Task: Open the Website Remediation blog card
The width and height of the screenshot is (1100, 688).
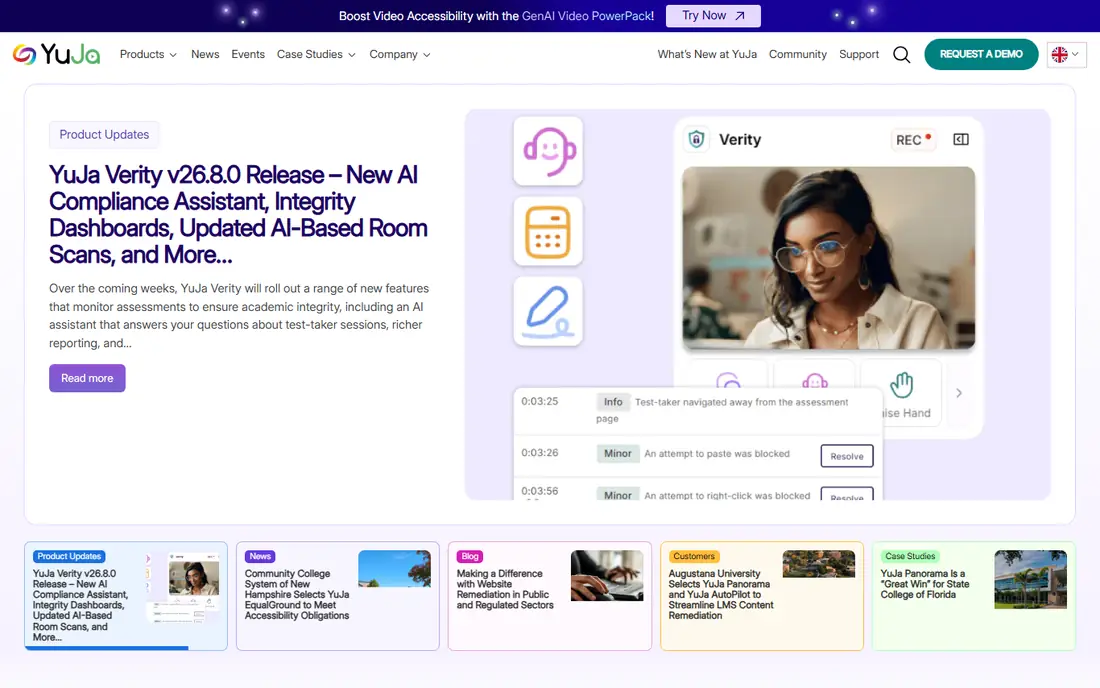Action: pyautogui.click(x=549, y=595)
